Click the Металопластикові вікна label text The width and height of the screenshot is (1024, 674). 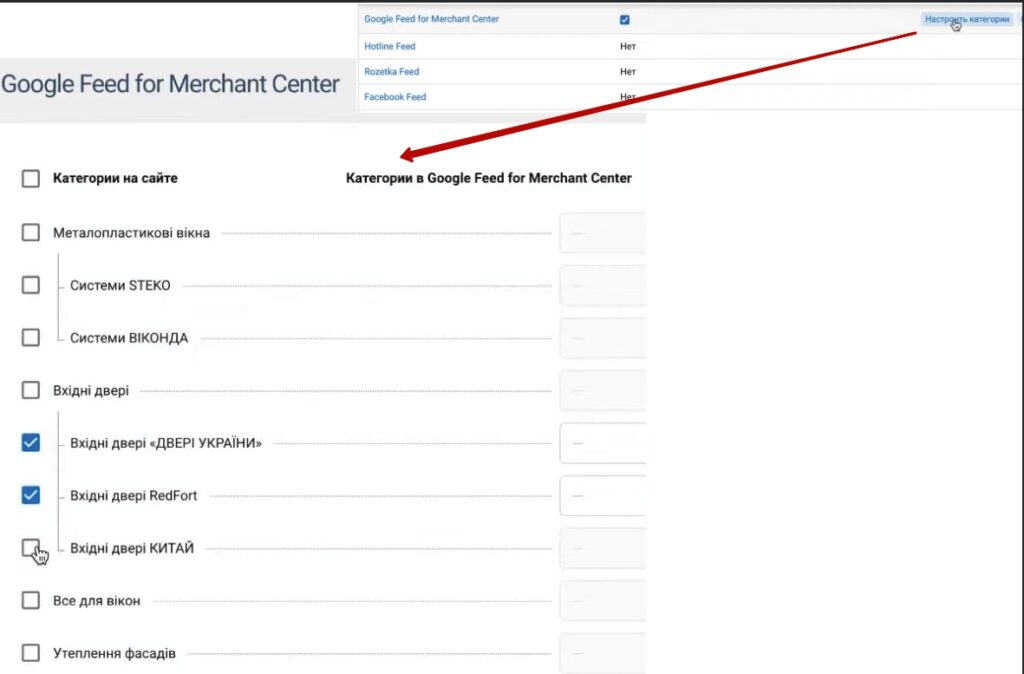click(x=131, y=233)
